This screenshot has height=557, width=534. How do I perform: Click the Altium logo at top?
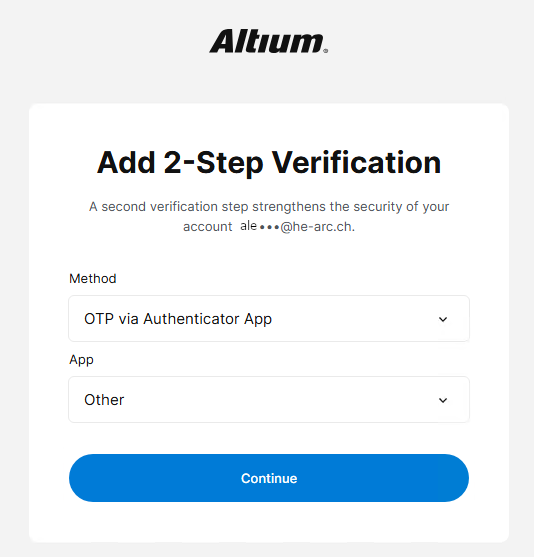269,41
